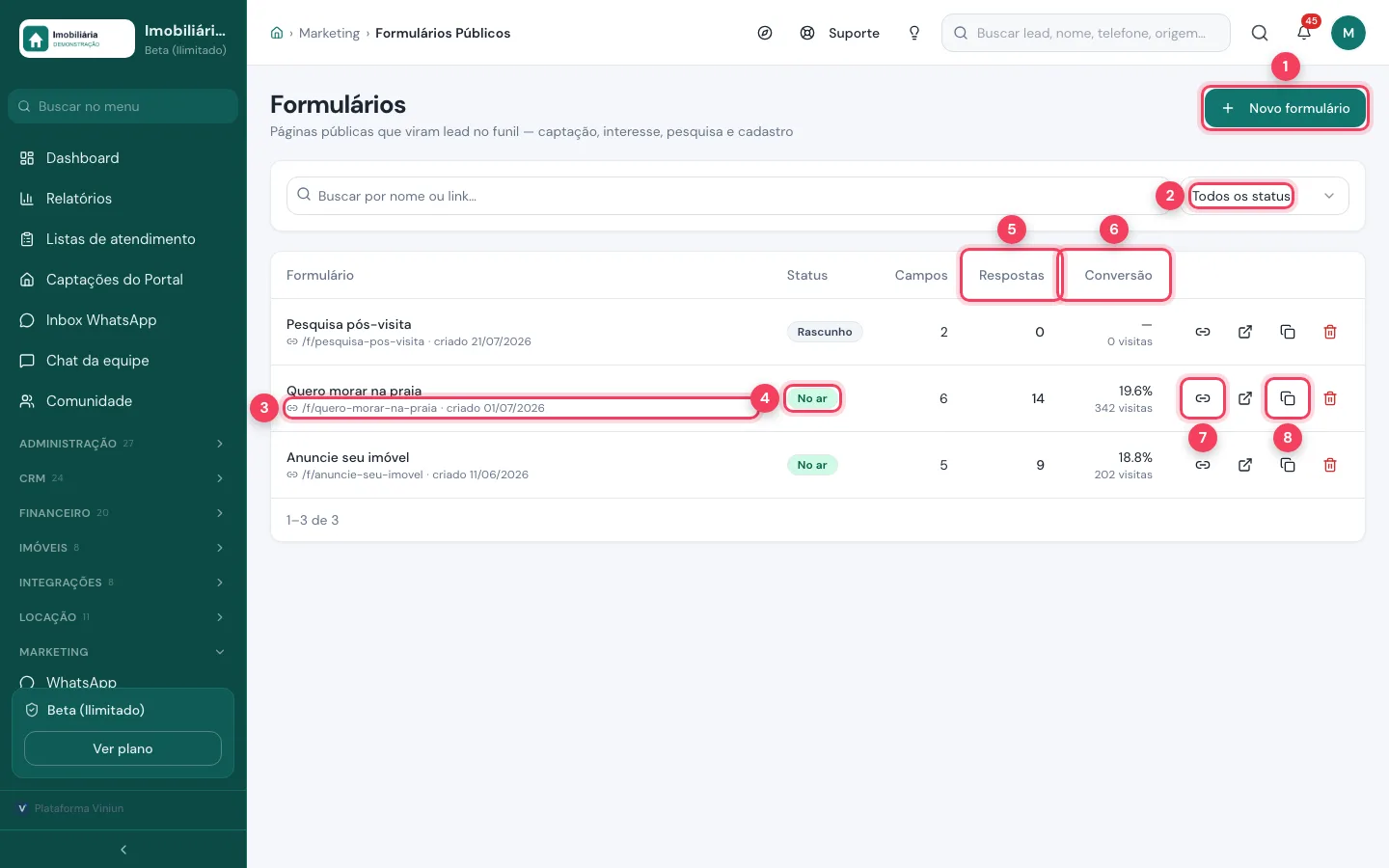Open Pesquisa pós-visita form in new tab
Screen dimensions: 1389x868
point(1245,332)
